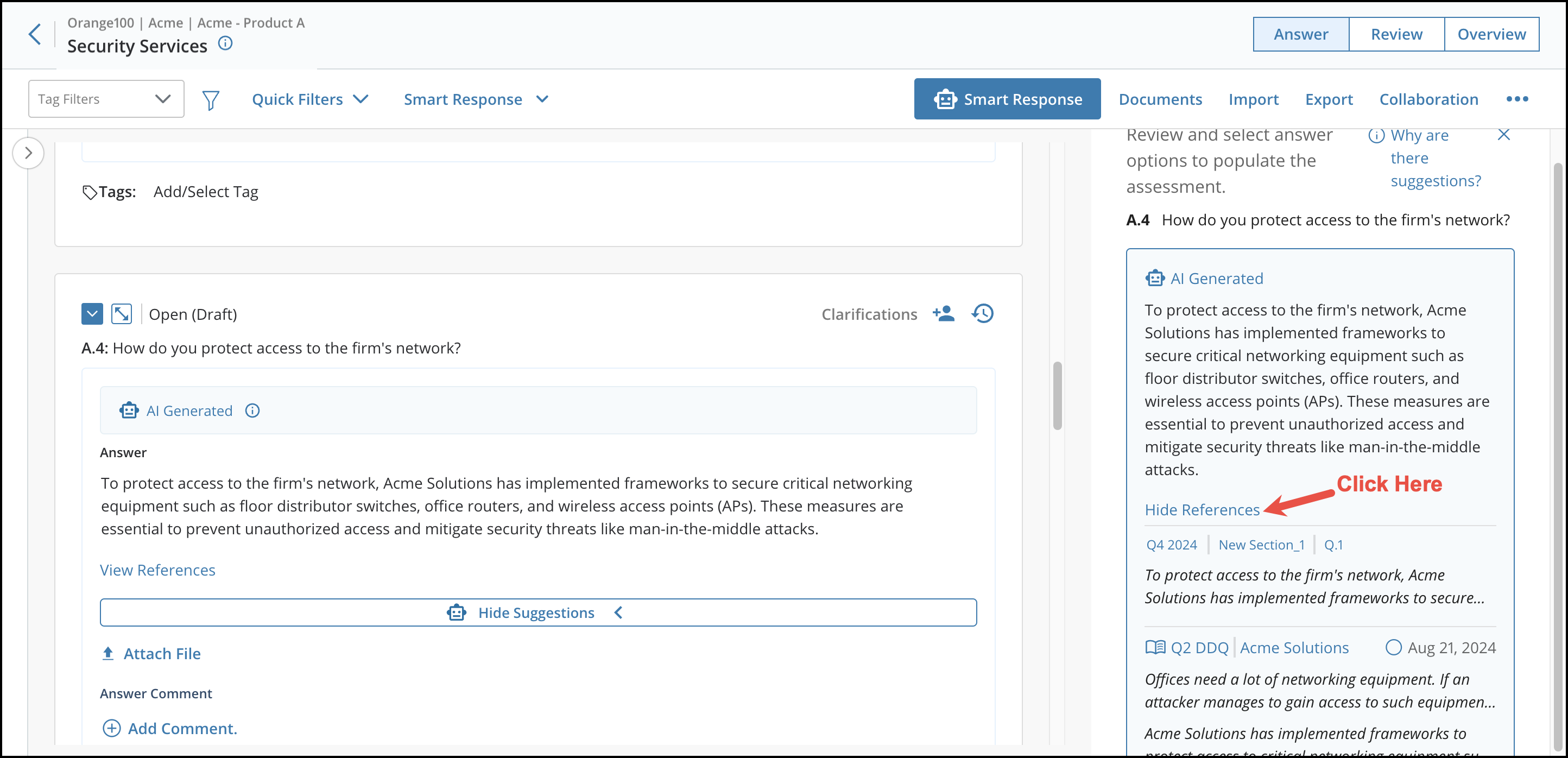Open the Q4 2024 reference link
Screen dimensions: 1568x758
tap(1172, 545)
